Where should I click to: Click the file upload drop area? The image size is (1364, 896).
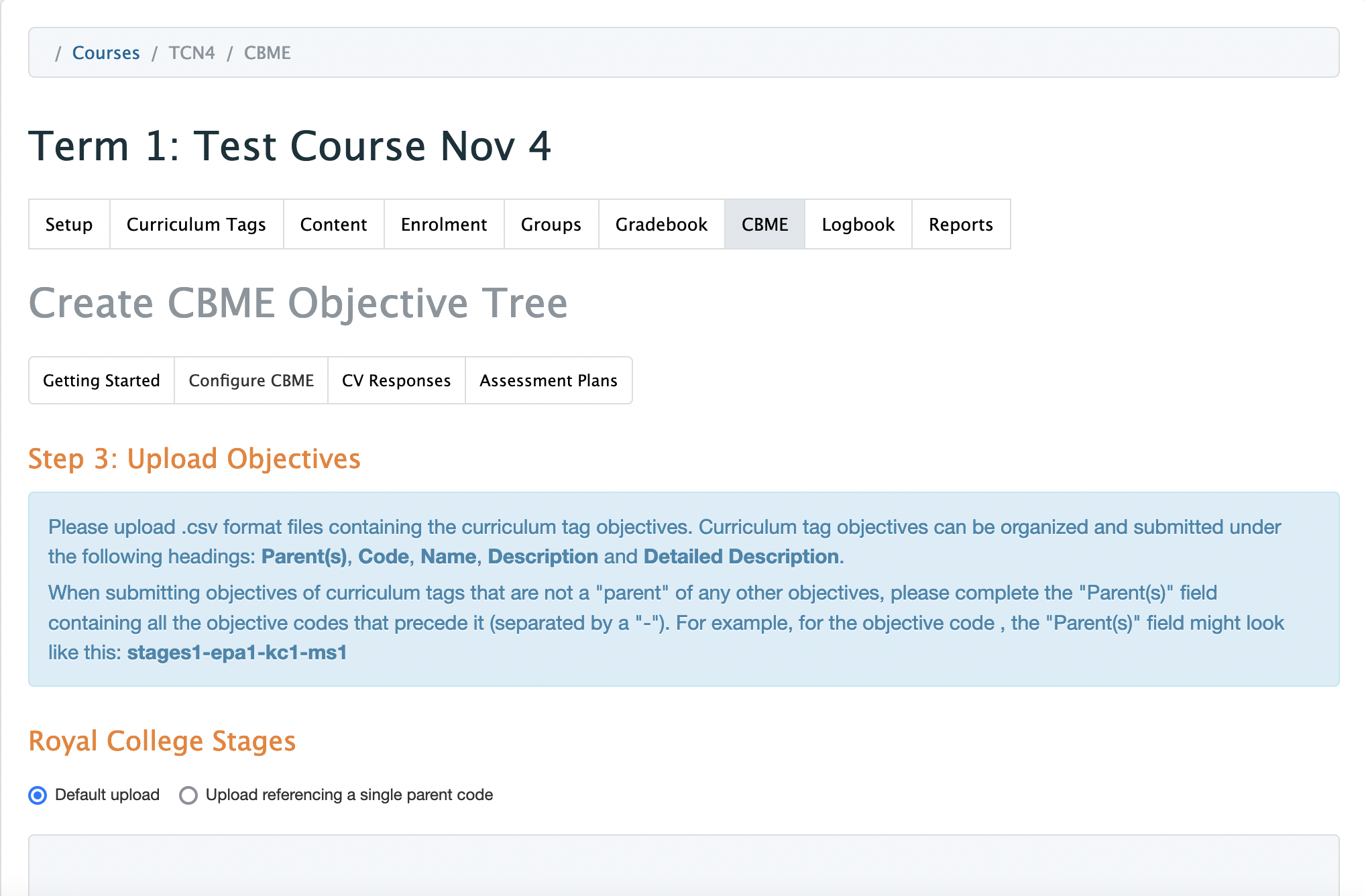pyautogui.click(x=683, y=865)
